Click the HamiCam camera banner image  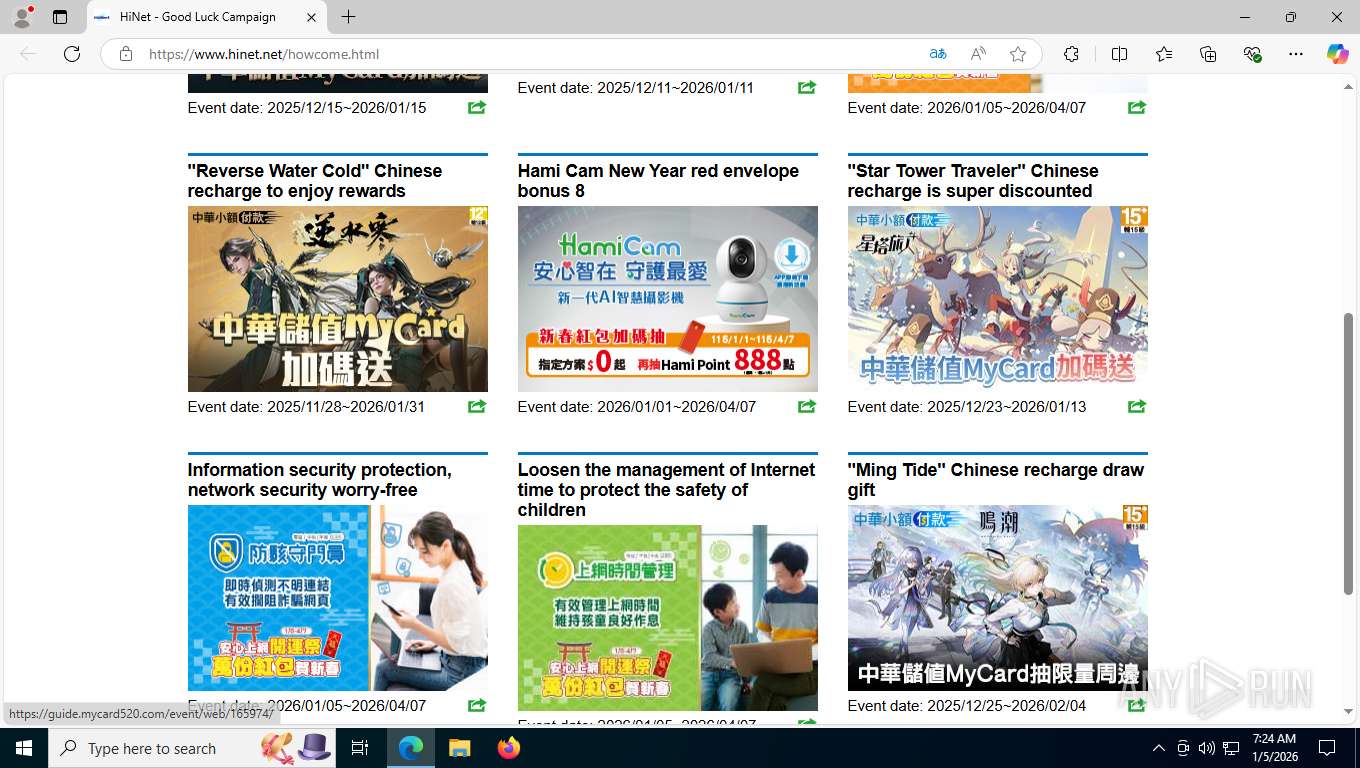tap(668, 299)
